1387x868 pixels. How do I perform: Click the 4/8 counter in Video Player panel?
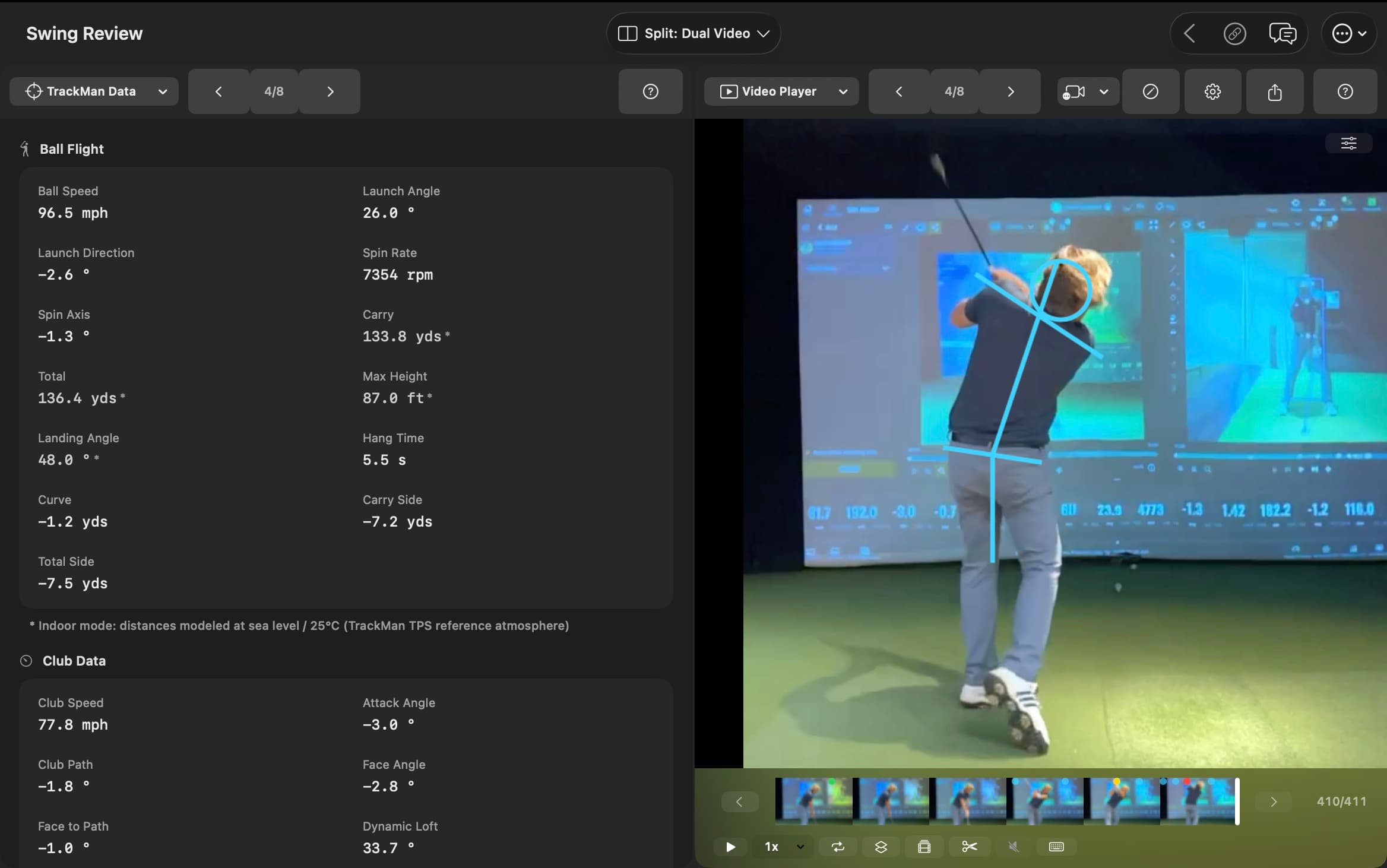pos(954,91)
